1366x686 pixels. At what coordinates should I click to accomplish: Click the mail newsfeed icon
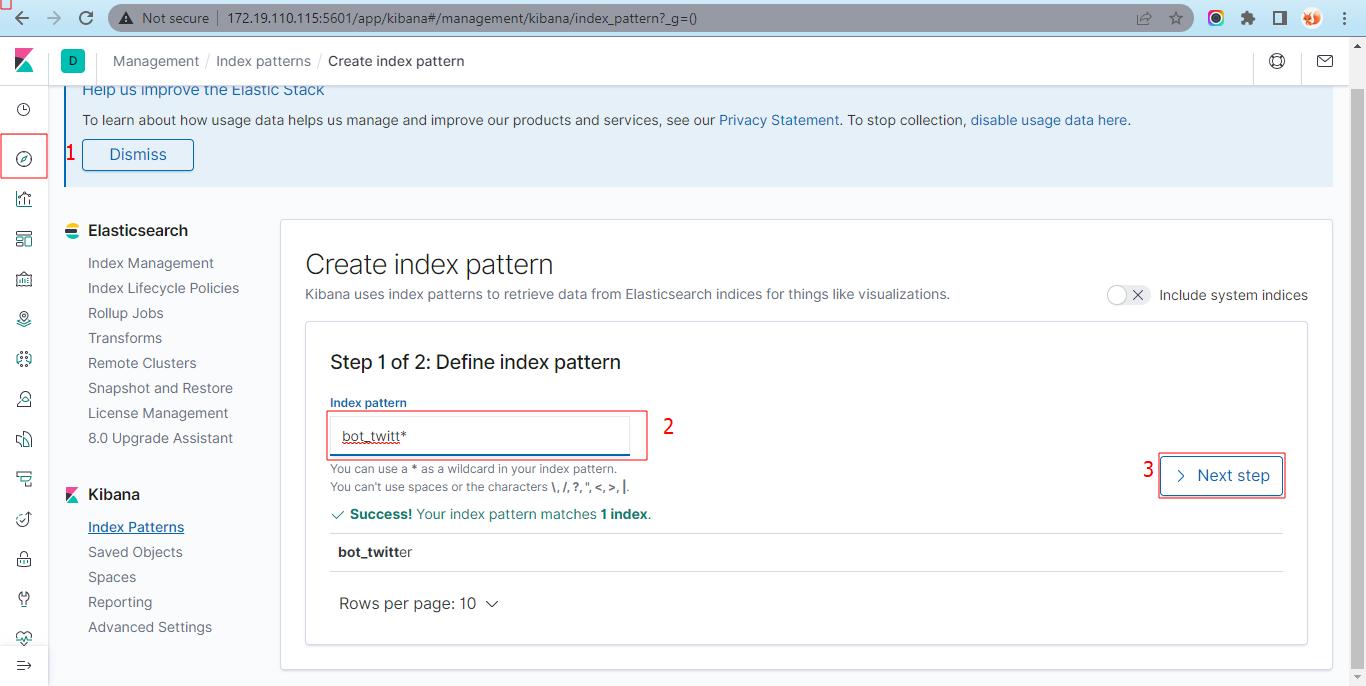pos(1325,61)
